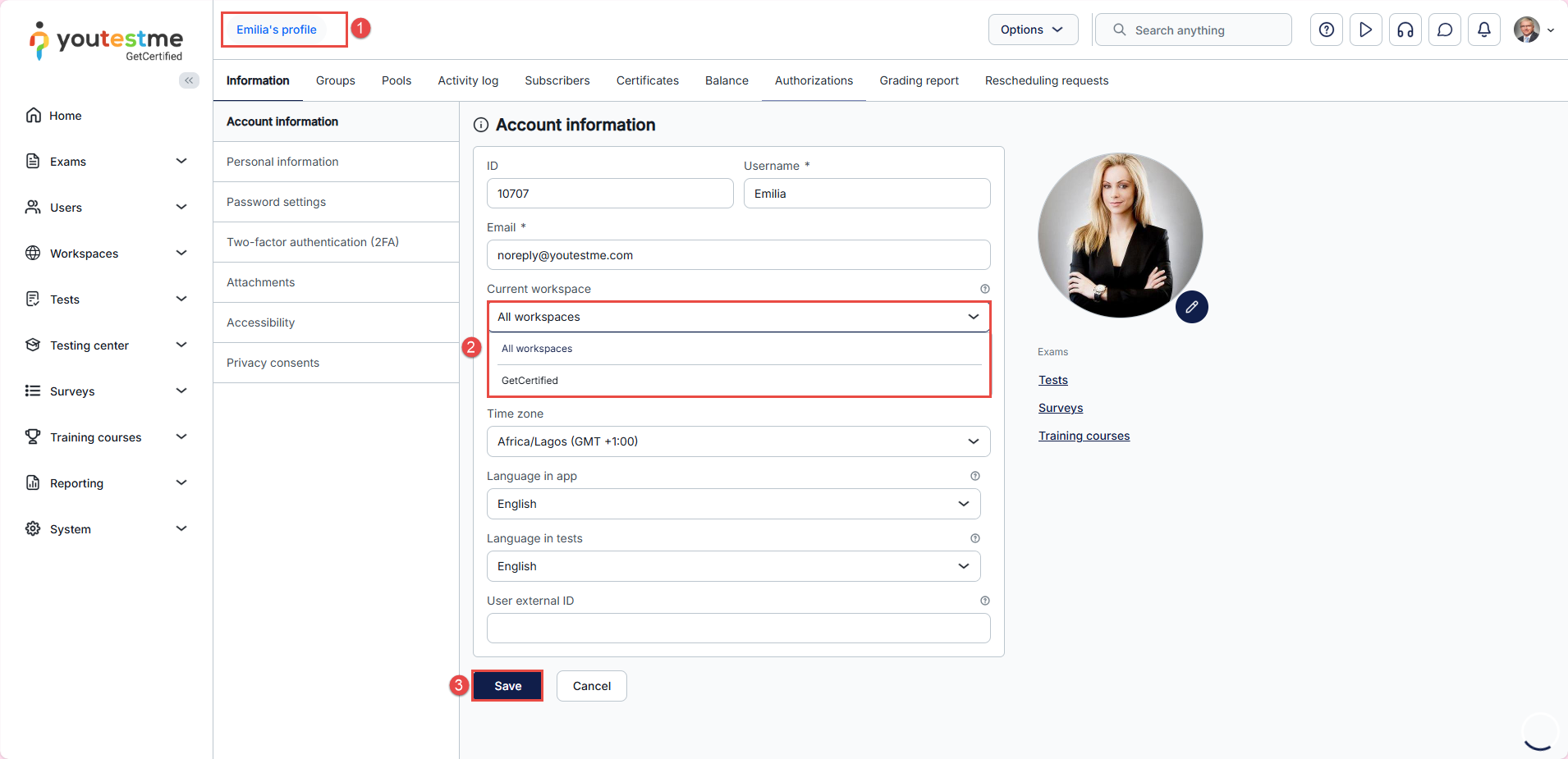Select GetCertified from workspace list
This screenshot has height=759, width=1568.
530,381
